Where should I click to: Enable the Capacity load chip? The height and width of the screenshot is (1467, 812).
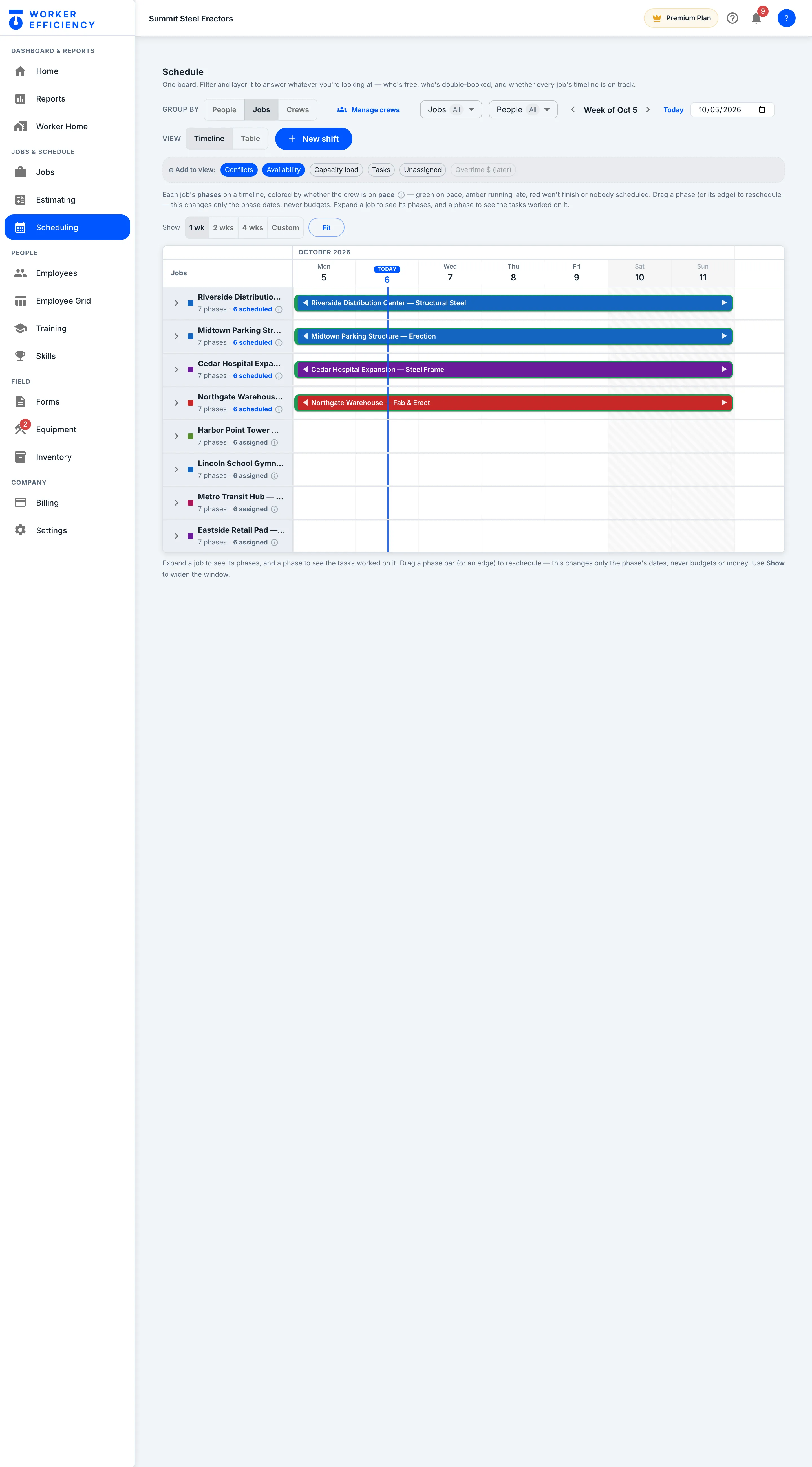click(336, 170)
